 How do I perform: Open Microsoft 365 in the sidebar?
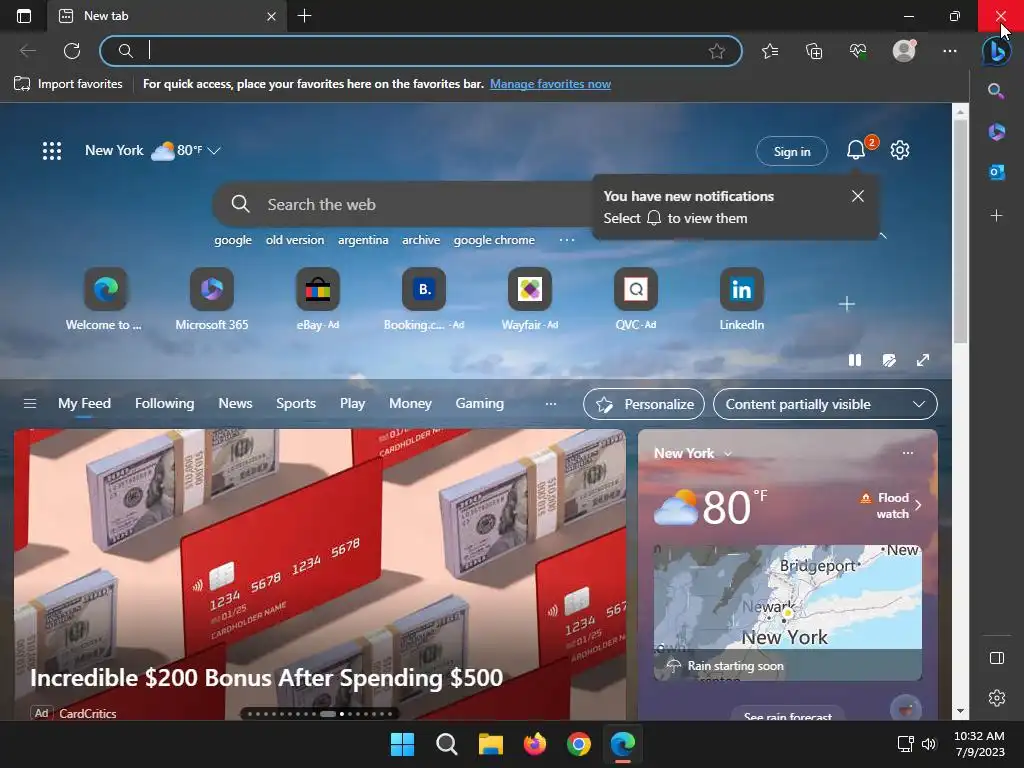point(996,132)
